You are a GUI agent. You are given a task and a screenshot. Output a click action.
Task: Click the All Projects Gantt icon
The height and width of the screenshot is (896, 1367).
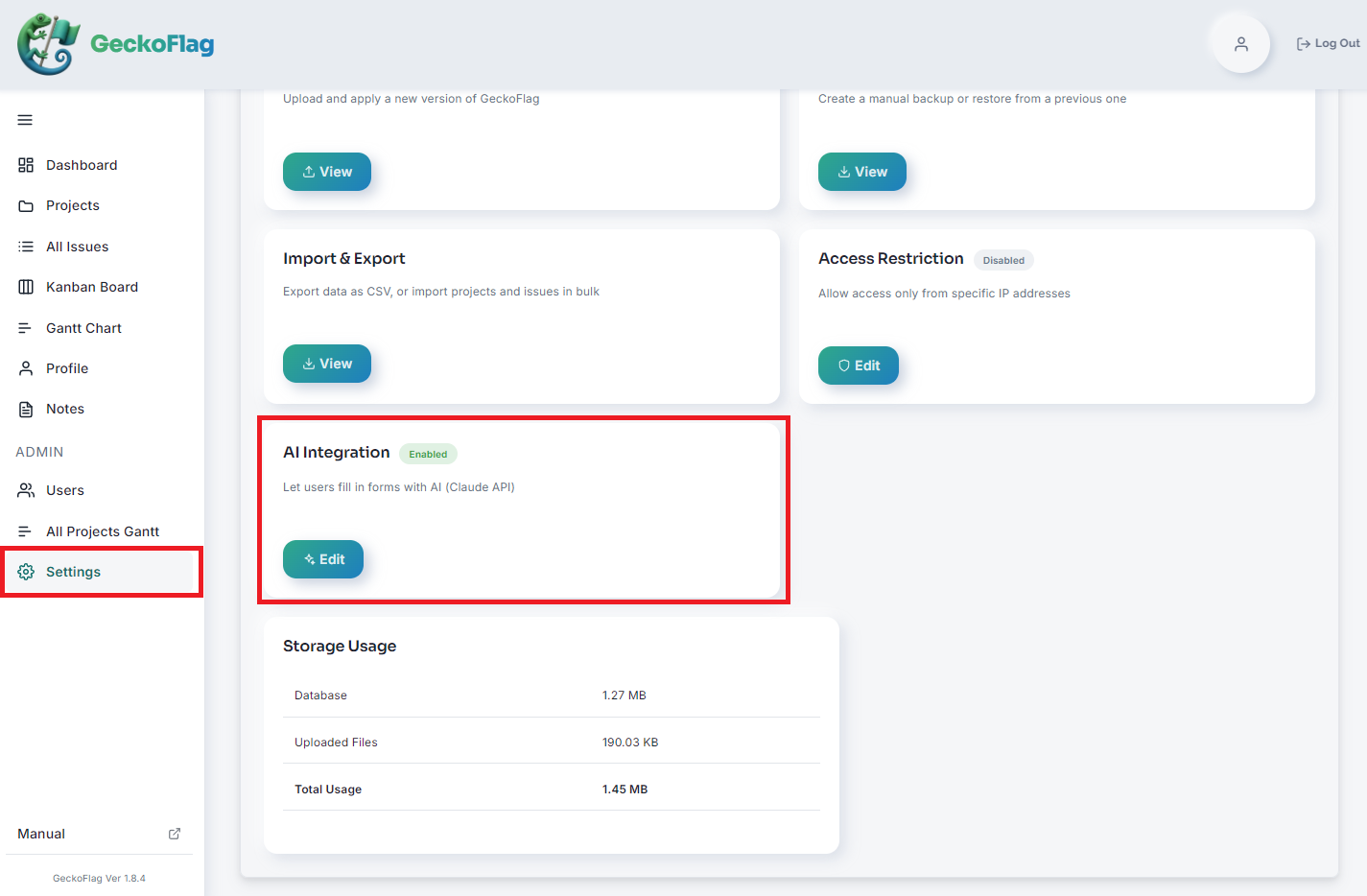click(26, 531)
